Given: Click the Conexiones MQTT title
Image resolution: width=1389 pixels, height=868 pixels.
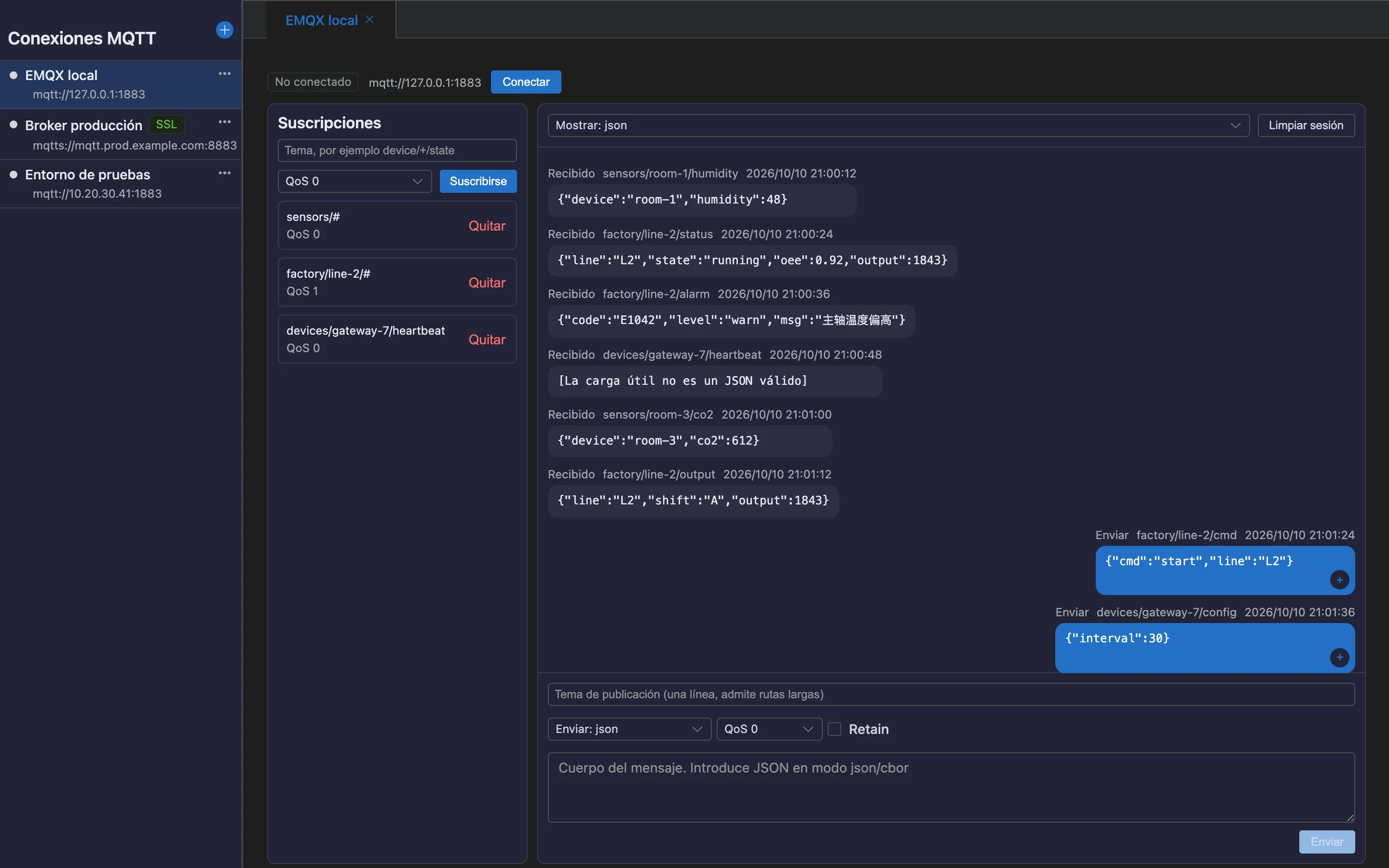Looking at the screenshot, I should (82, 38).
